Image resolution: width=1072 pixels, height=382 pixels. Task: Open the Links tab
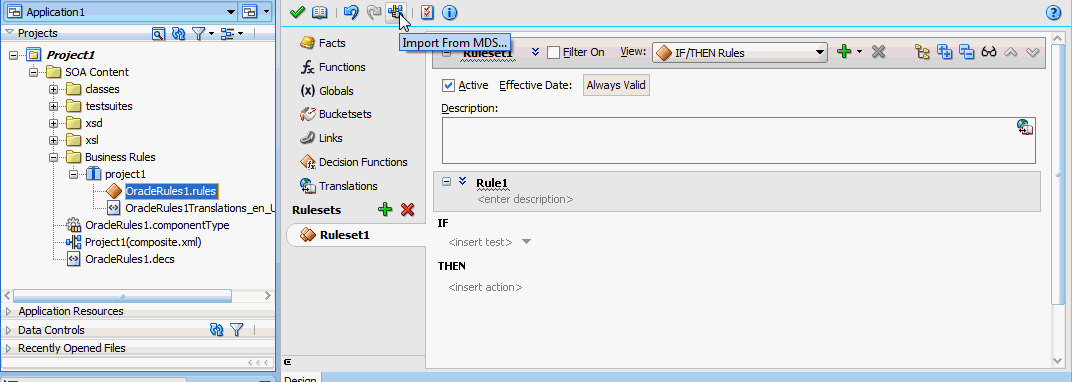pyautogui.click(x=321, y=138)
